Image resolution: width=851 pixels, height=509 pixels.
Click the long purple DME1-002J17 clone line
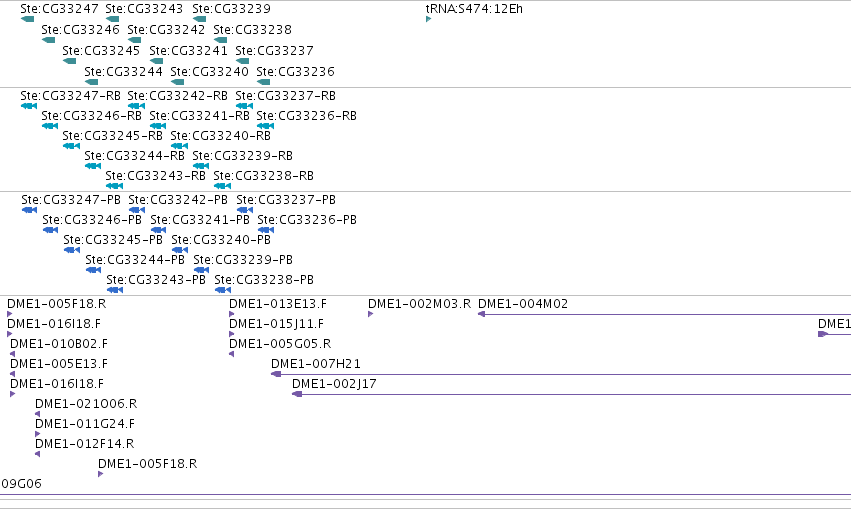tap(571, 395)
